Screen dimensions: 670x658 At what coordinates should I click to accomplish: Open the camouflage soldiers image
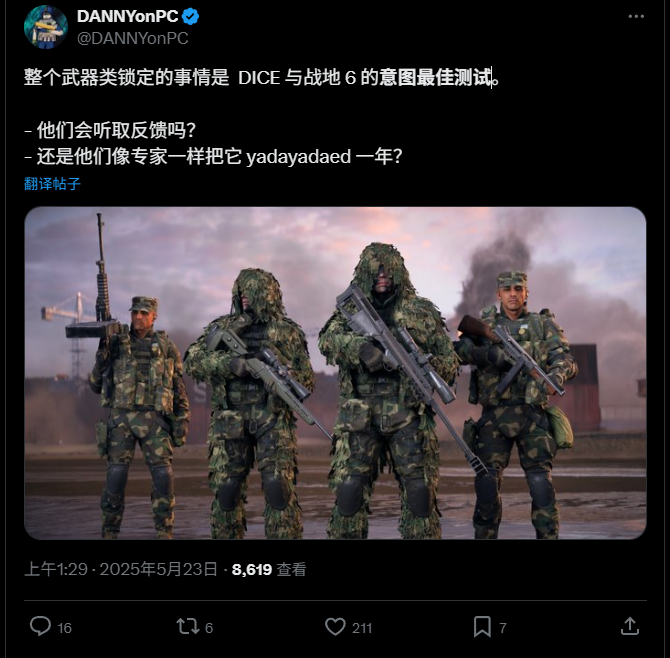click(335, 373)
